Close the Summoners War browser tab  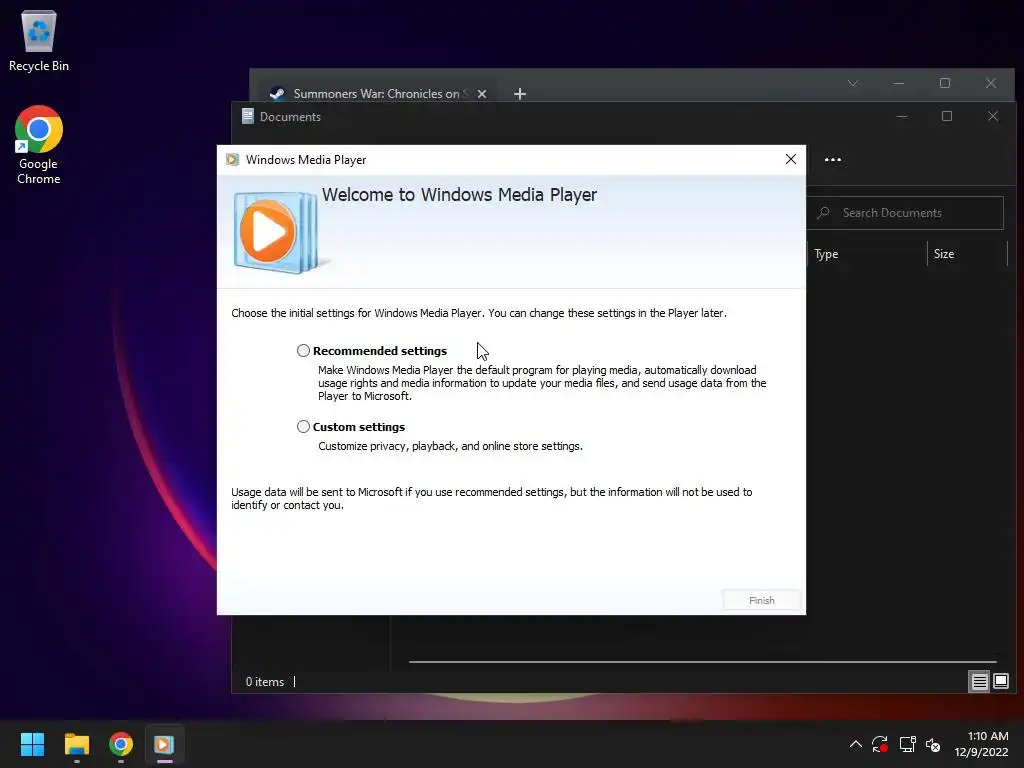(482, 94)
